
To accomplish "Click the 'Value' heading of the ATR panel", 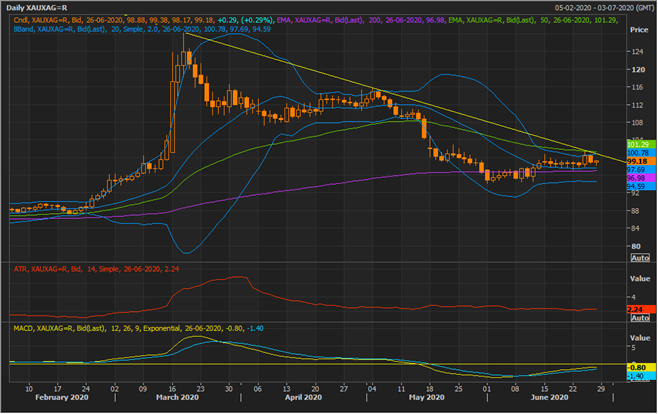I will pyautogui.click(x=640, y=279).
